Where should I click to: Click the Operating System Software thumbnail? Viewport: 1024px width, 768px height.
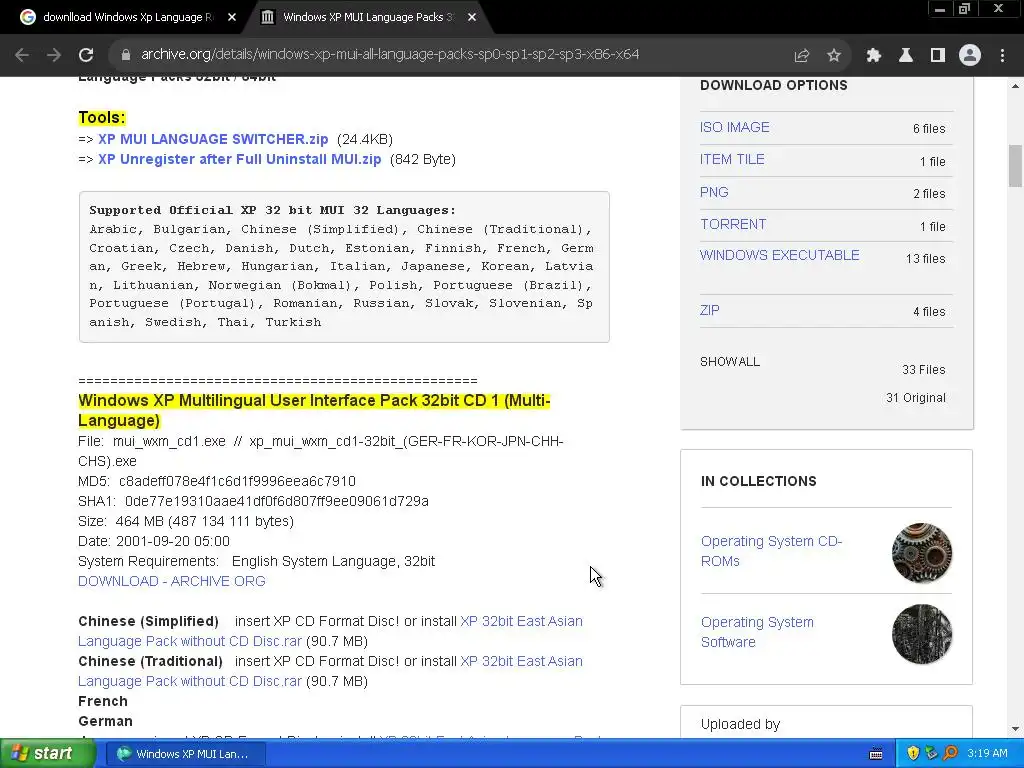[921, 634]
